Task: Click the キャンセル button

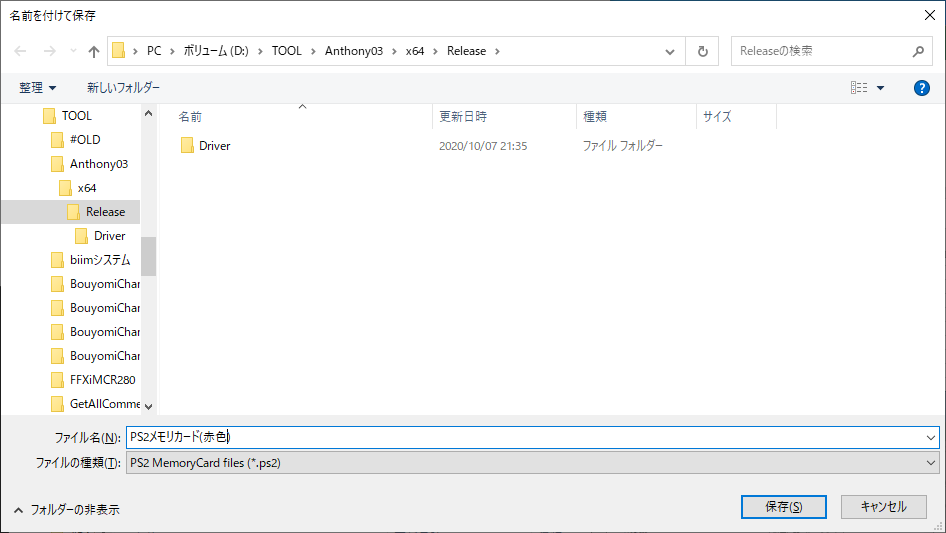Action: [x=884, y=507]
